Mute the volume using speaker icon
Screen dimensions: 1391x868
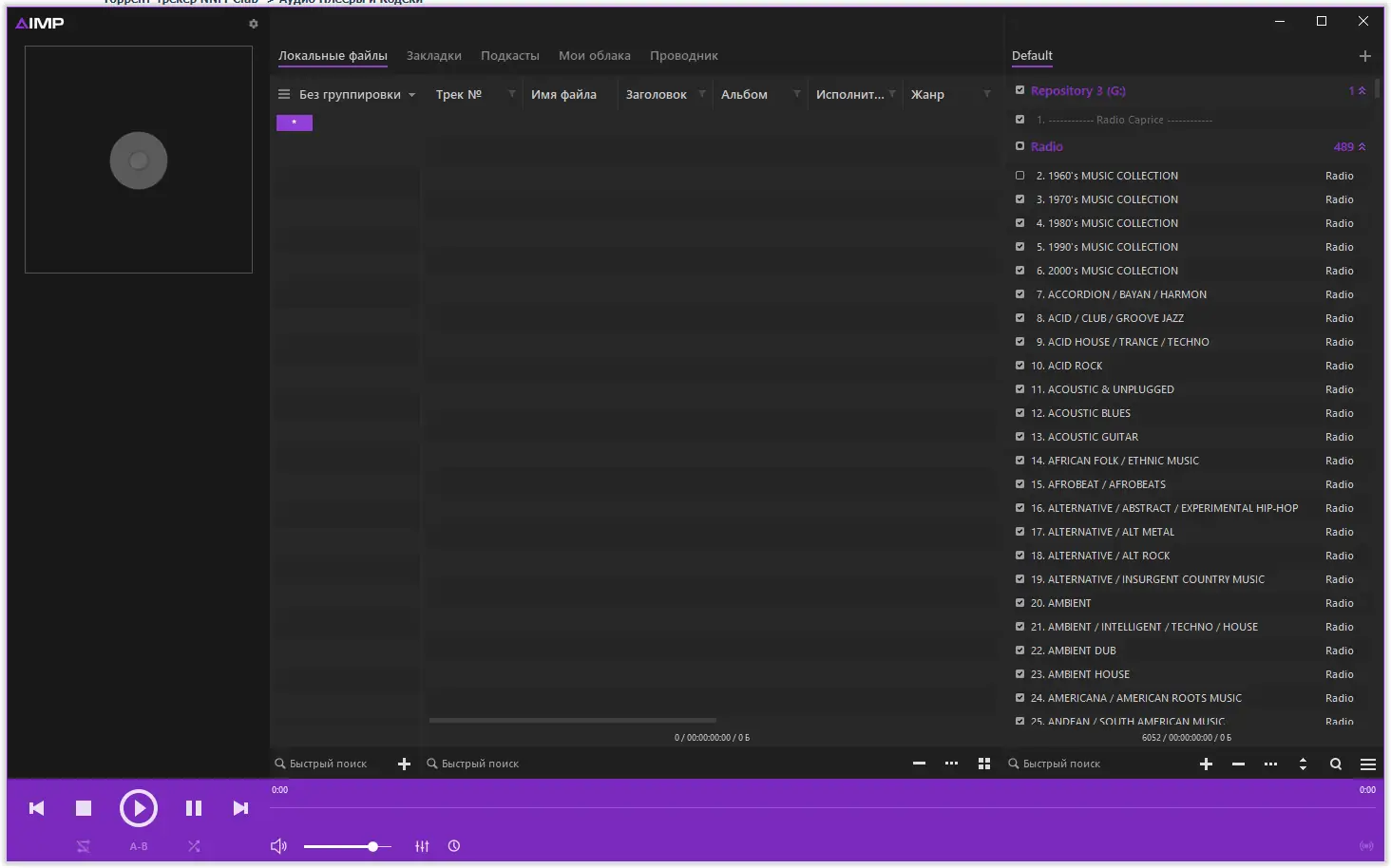278,846
